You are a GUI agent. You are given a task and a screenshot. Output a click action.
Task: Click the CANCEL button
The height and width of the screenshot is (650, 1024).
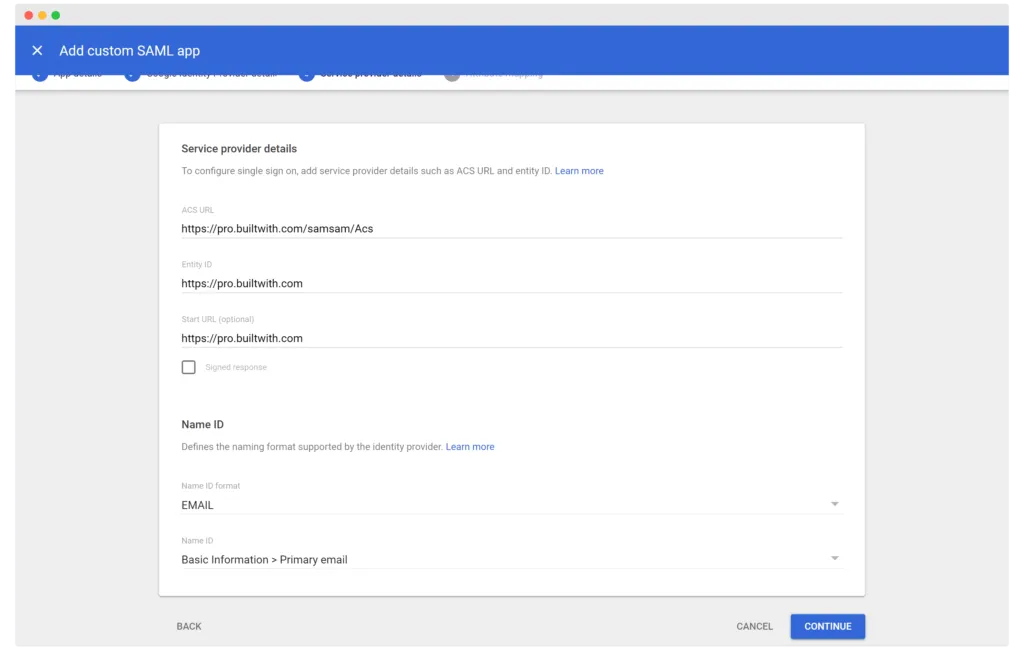(x=754, y=626)
